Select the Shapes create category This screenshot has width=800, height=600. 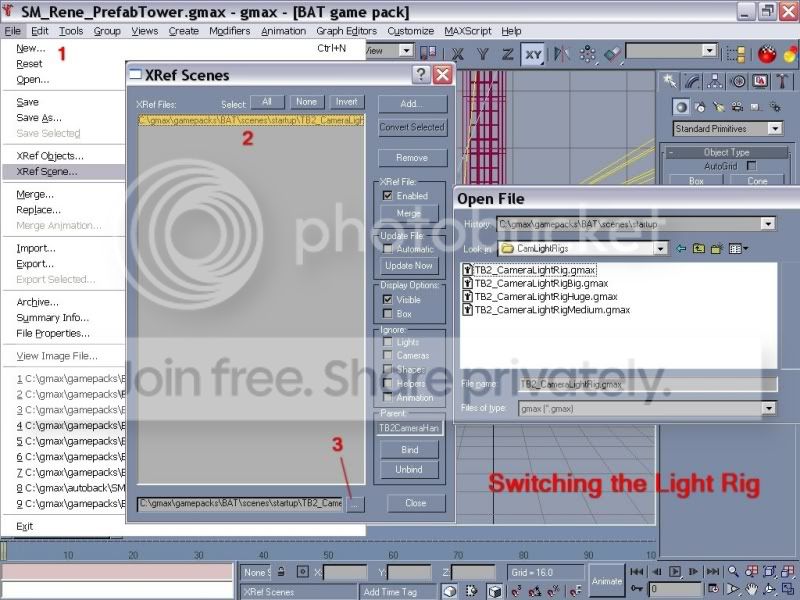tap(700, 107)
